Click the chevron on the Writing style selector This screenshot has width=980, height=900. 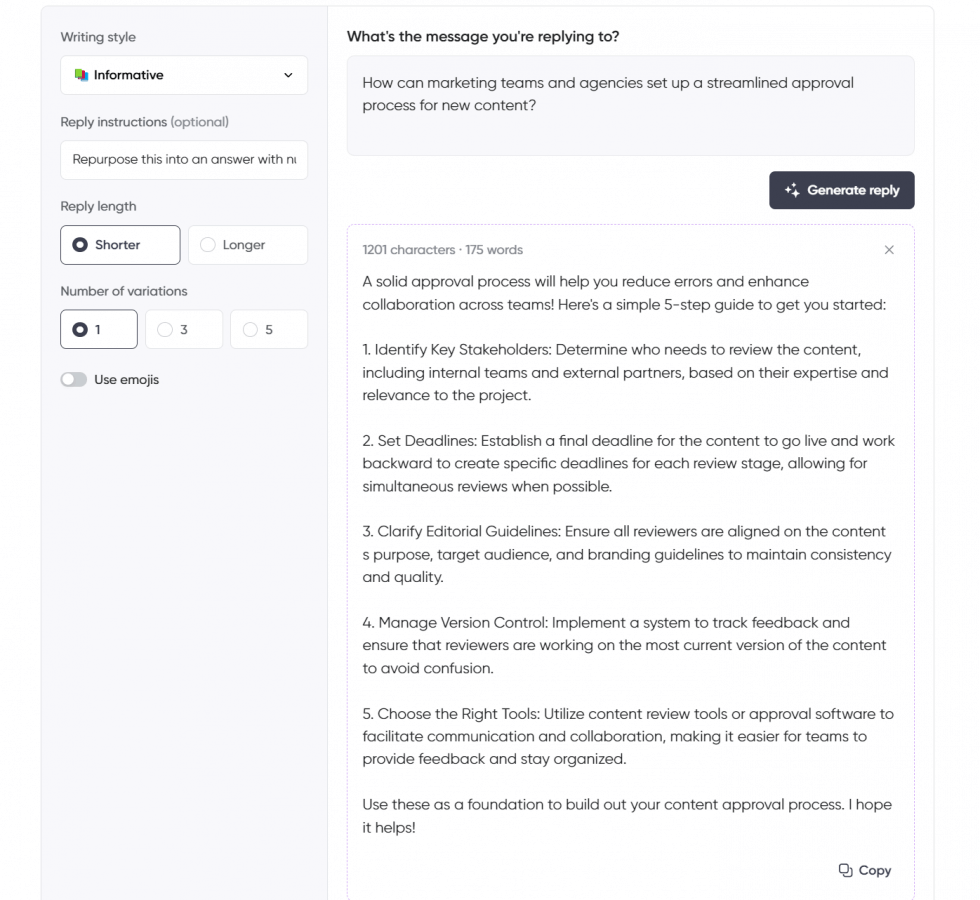(290, 74)
